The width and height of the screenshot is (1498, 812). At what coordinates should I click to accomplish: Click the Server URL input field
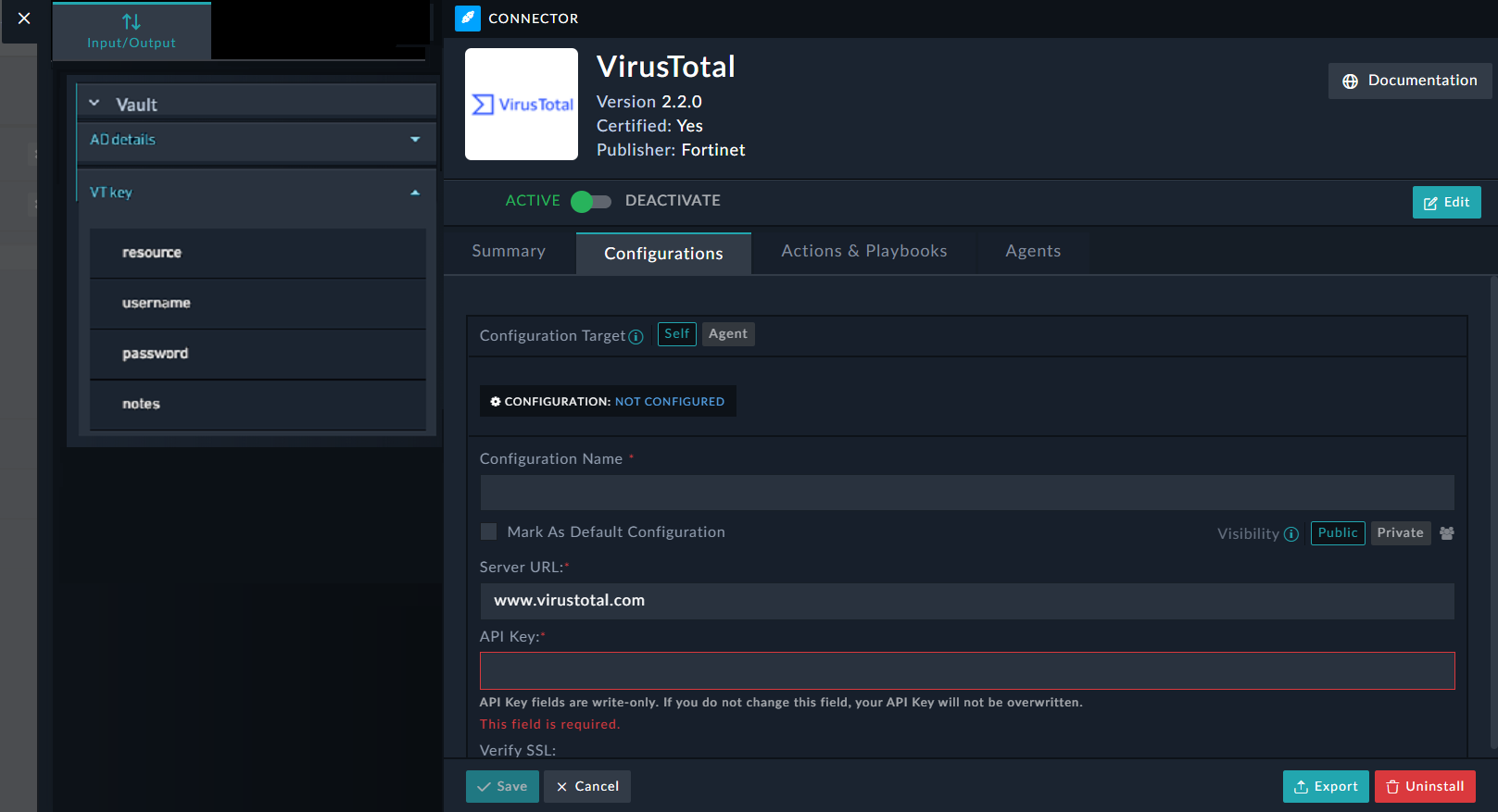pos(967,601)
